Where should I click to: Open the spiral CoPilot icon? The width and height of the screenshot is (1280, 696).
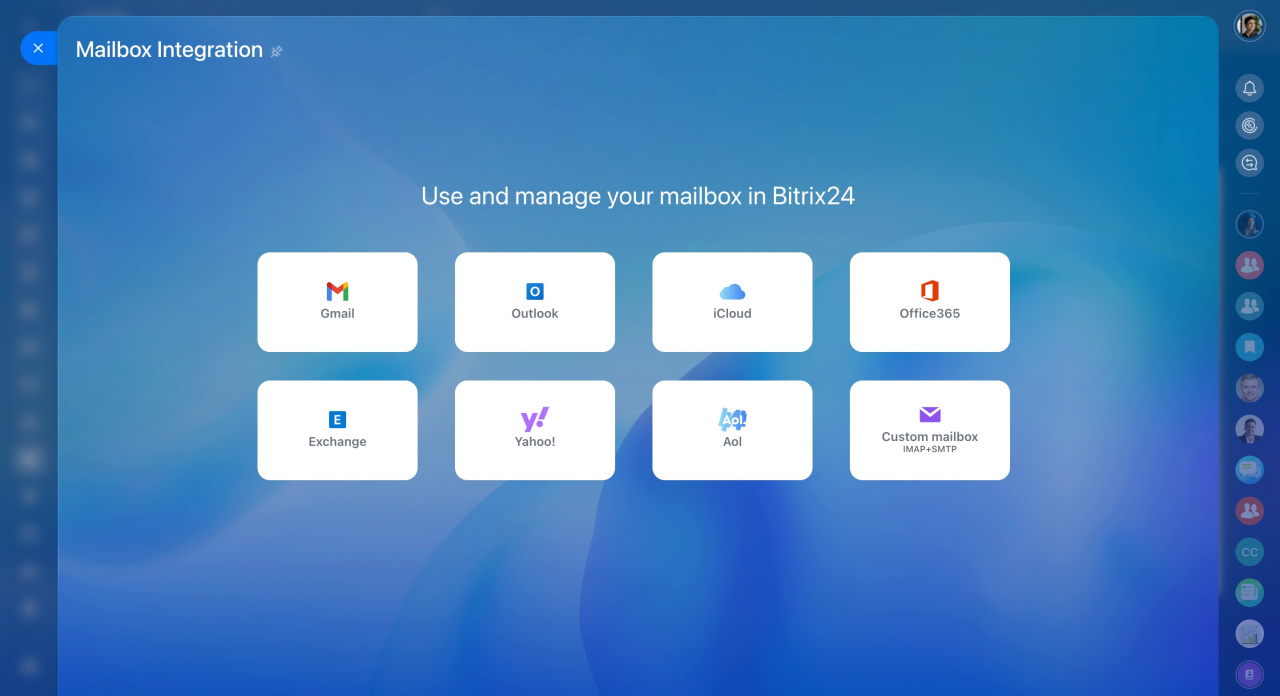pyautogui.click(x=1249, y=126)
